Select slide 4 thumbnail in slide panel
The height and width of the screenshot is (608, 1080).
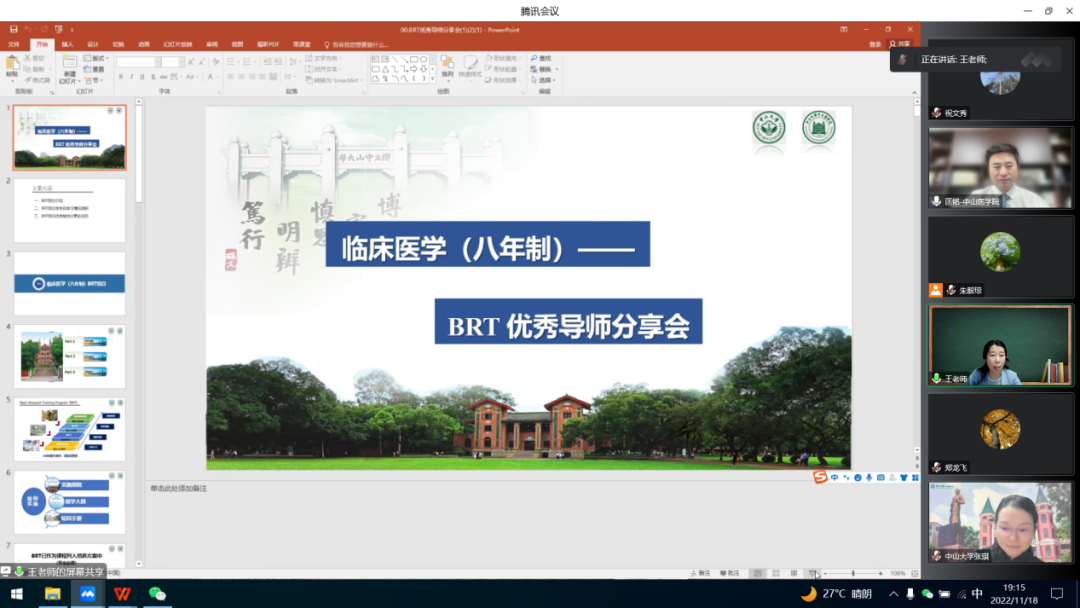(69, 356)
